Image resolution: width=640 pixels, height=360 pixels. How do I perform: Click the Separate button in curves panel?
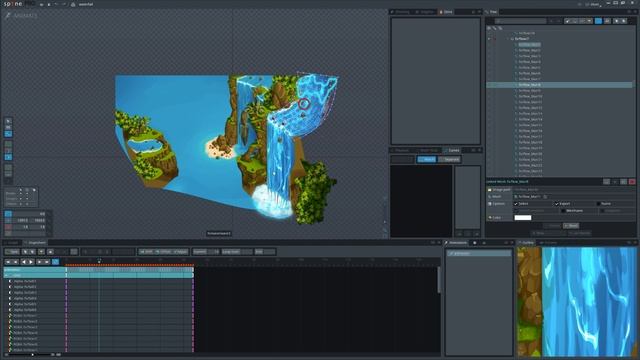pyautogui.click(x=450, y=160)
